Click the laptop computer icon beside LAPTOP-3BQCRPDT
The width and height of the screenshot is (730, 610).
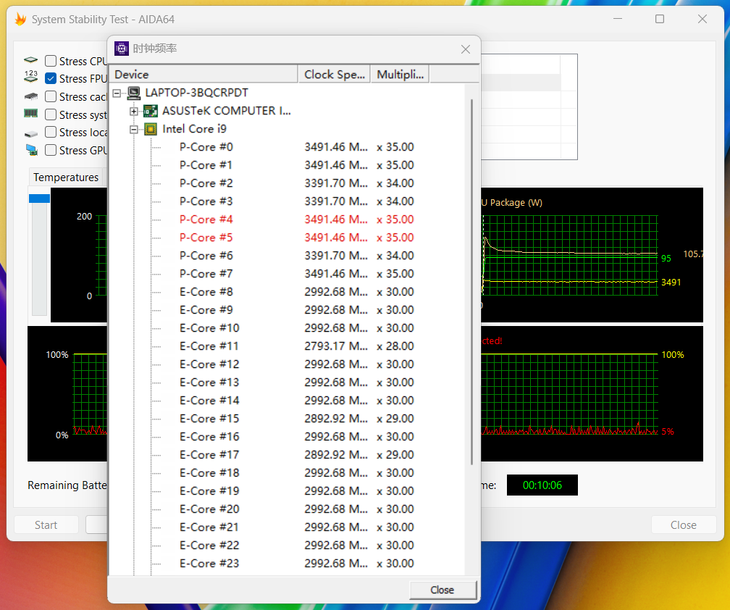point(134,93)
